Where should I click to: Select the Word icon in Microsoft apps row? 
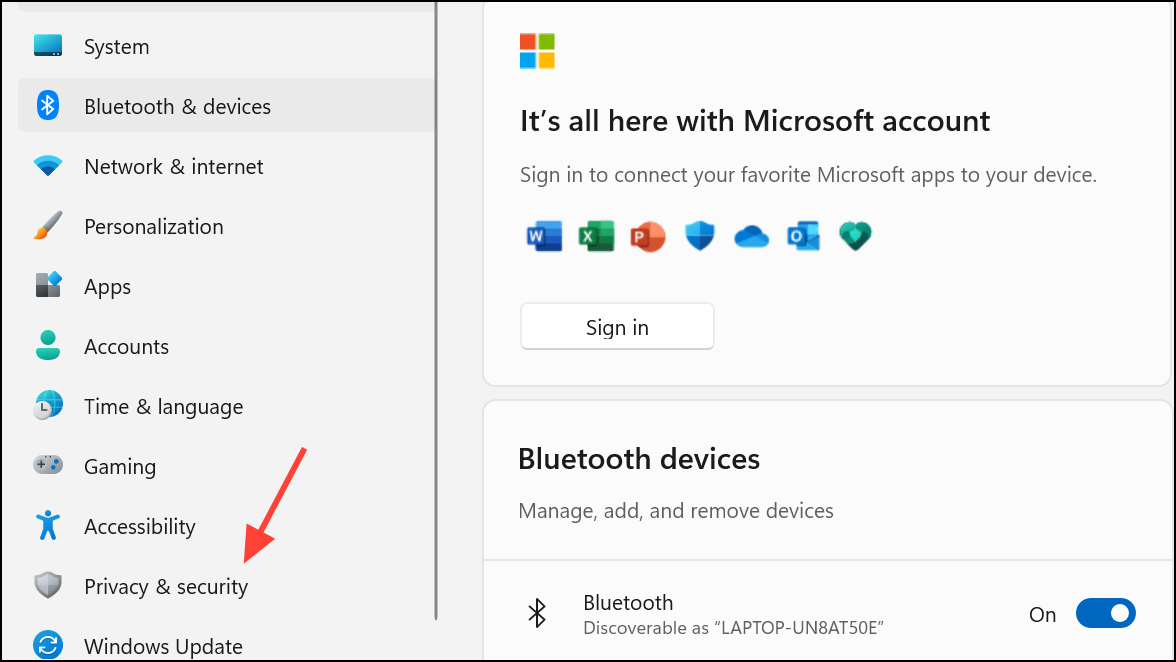(544, 236)
